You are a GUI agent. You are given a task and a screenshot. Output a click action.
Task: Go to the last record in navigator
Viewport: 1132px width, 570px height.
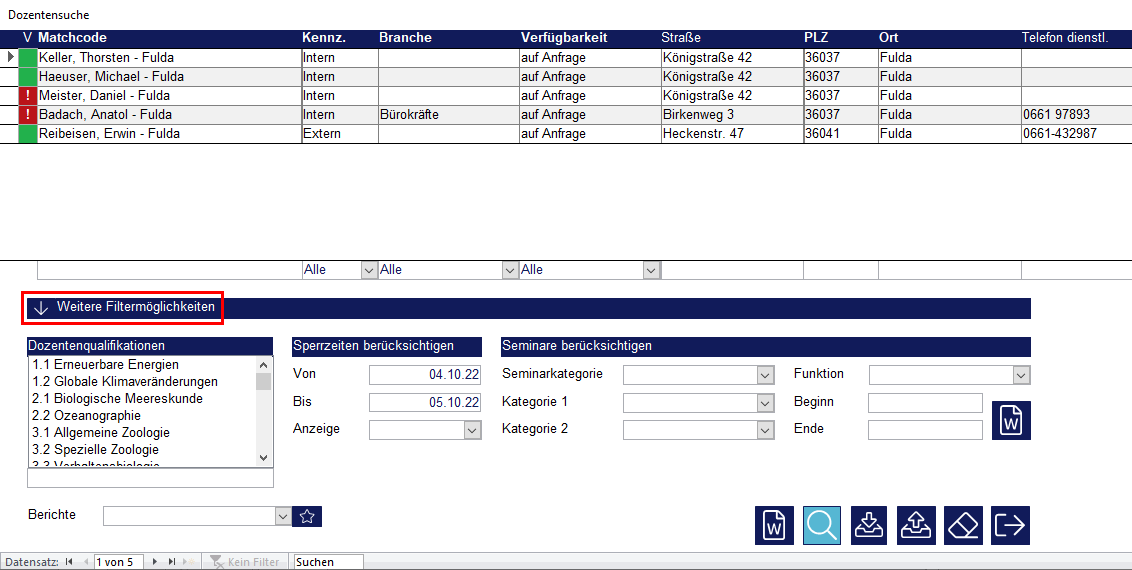(x=172, y=562)
